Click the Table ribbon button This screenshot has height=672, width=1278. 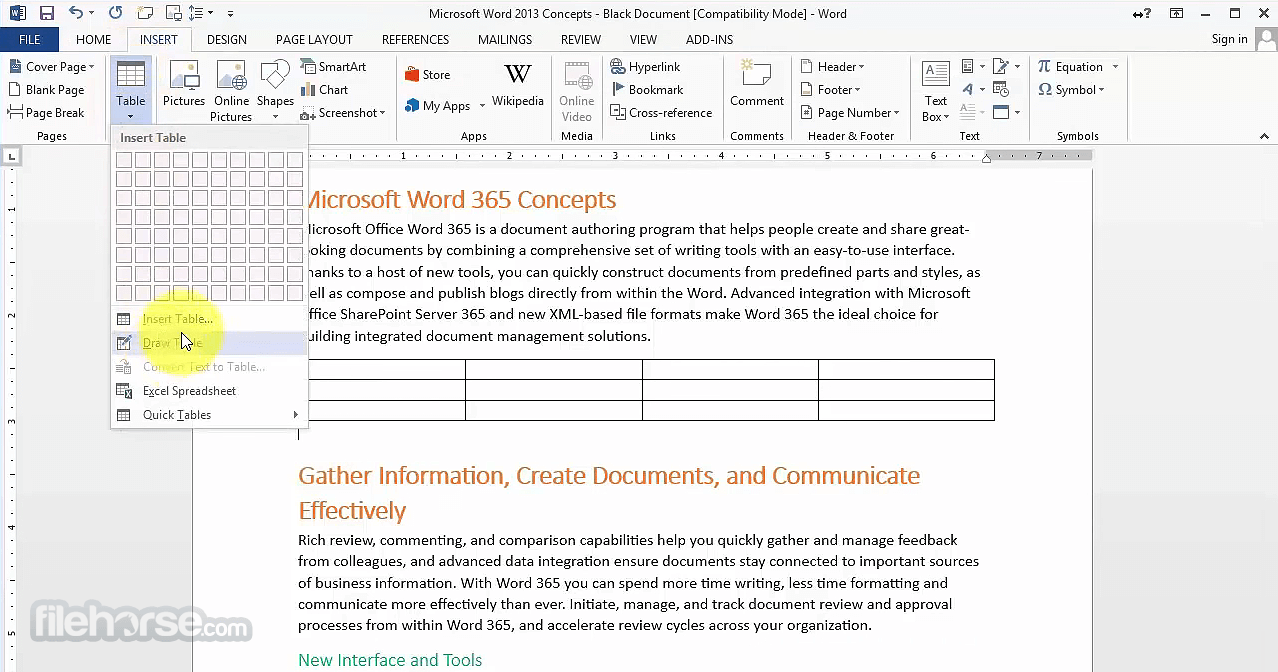tap(131, 90)
